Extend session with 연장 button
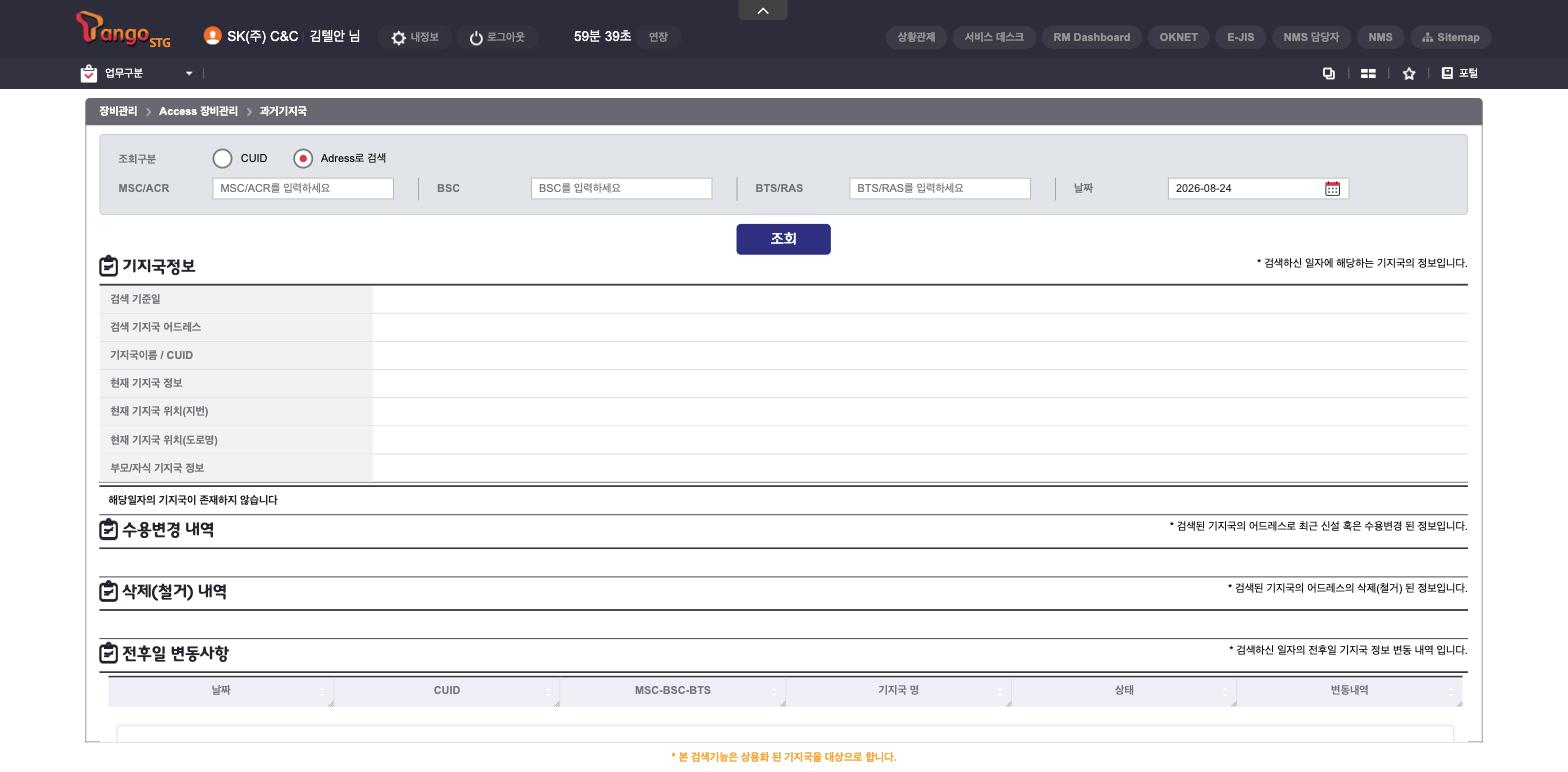This screenshot has width=1568, height=772. tap(658, 37)
